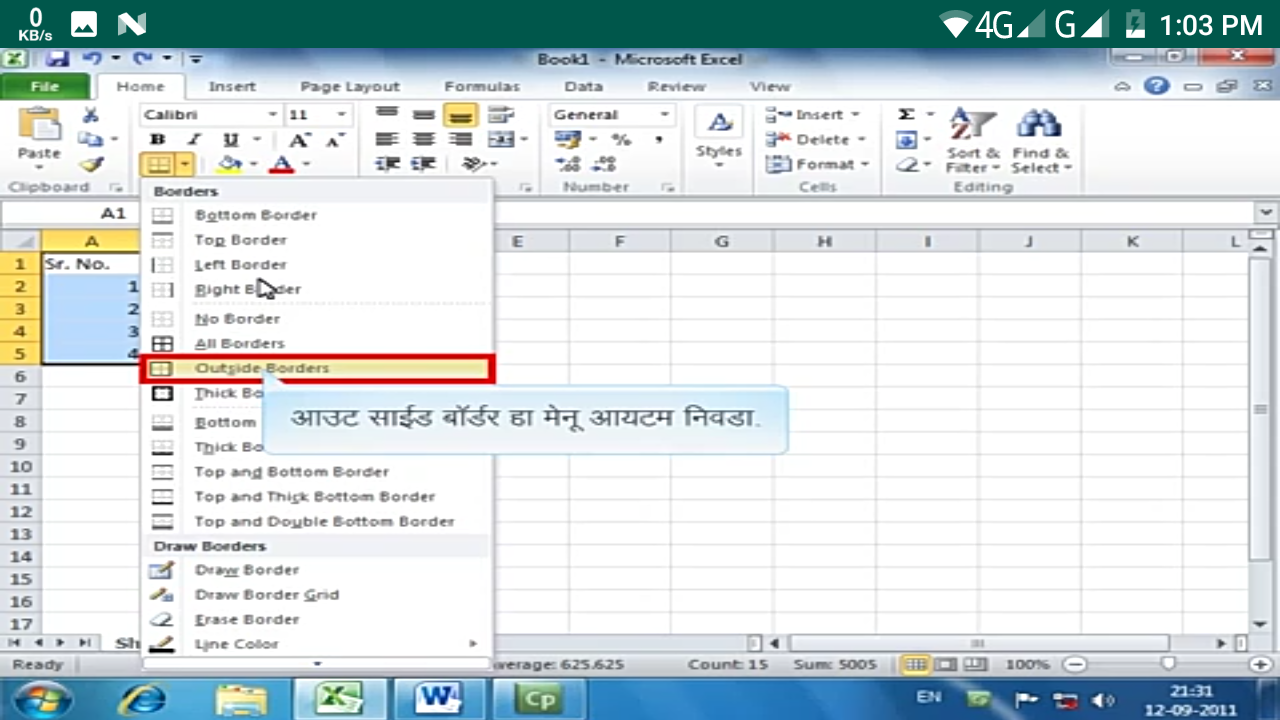1280x720 pixels.
Task: Toggle Italic formatting
Action: [x=194, y=140]
